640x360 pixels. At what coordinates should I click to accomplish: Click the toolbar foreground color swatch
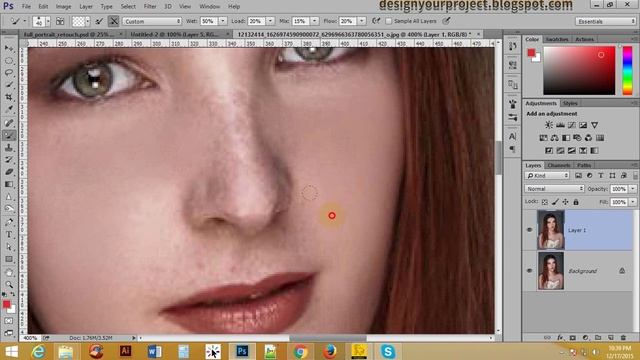tap(6, 304)
